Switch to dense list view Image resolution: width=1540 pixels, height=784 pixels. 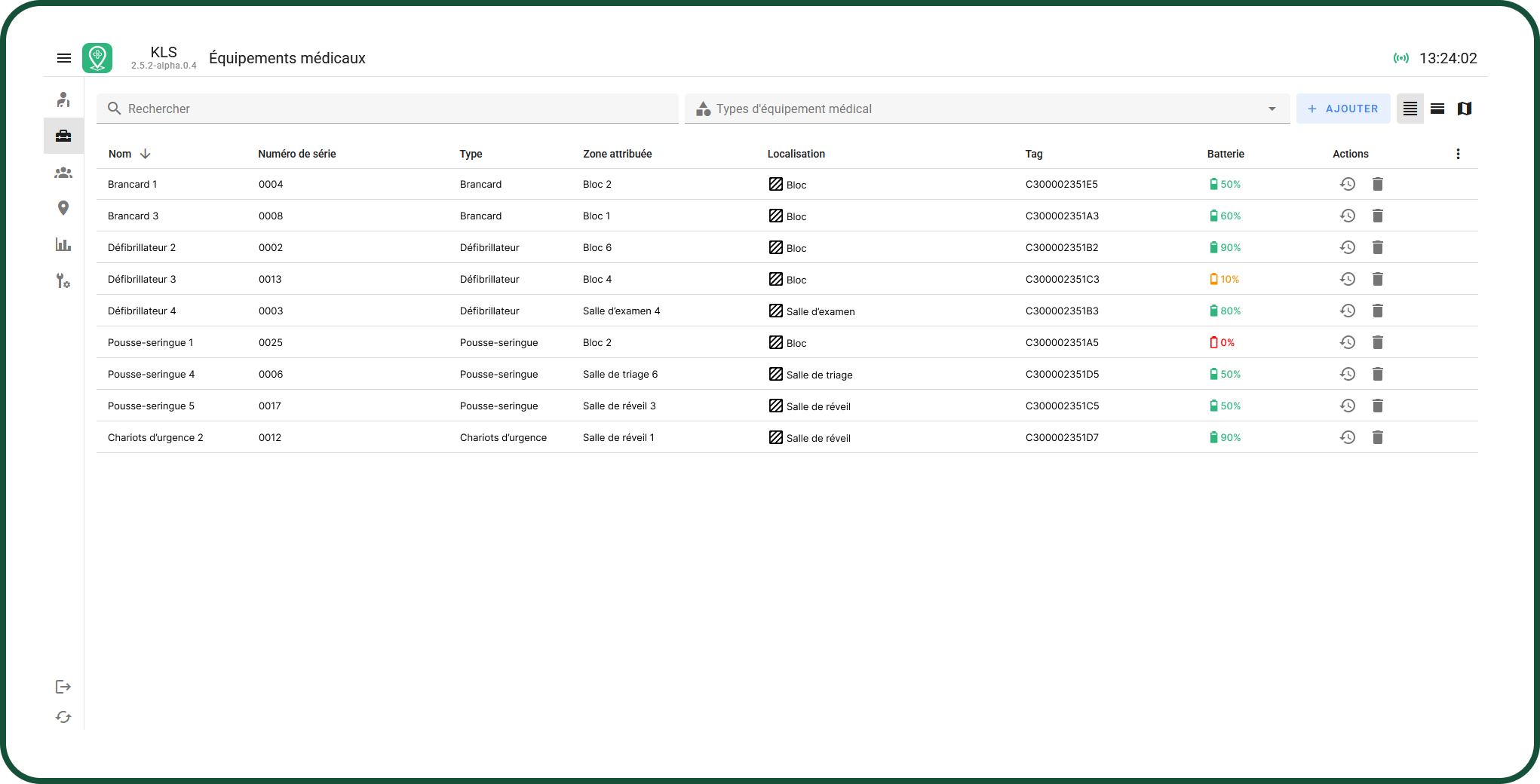point(1410,109)
